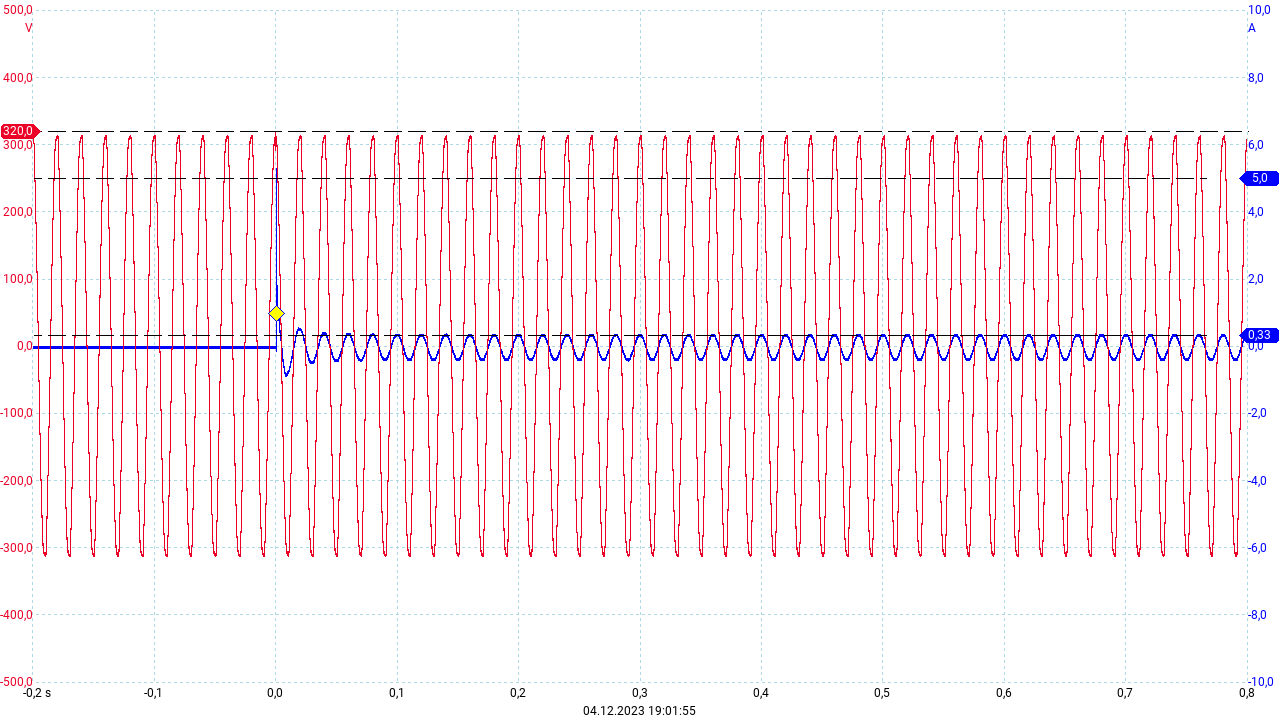The width and height of the screenshot is (1280, 720).
Task: Click the -300,0 voltage axis label
Action: pos(17,548)
